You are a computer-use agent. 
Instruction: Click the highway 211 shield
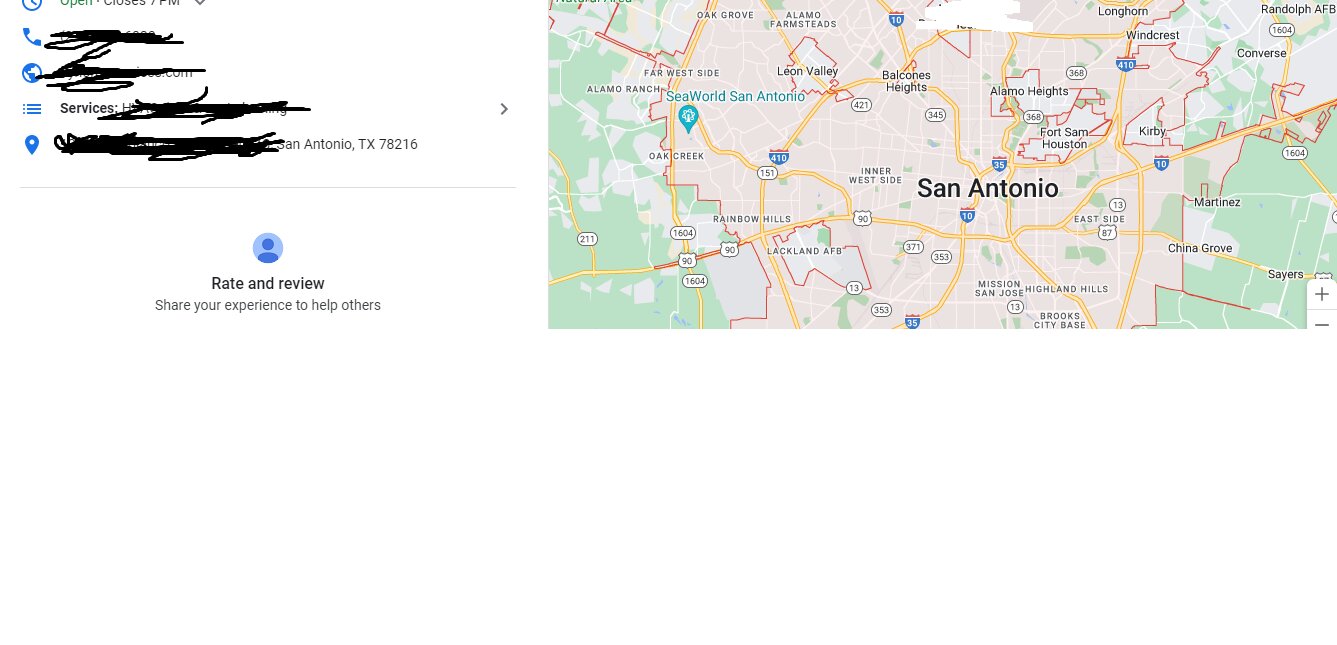click(x=587, y=239)
